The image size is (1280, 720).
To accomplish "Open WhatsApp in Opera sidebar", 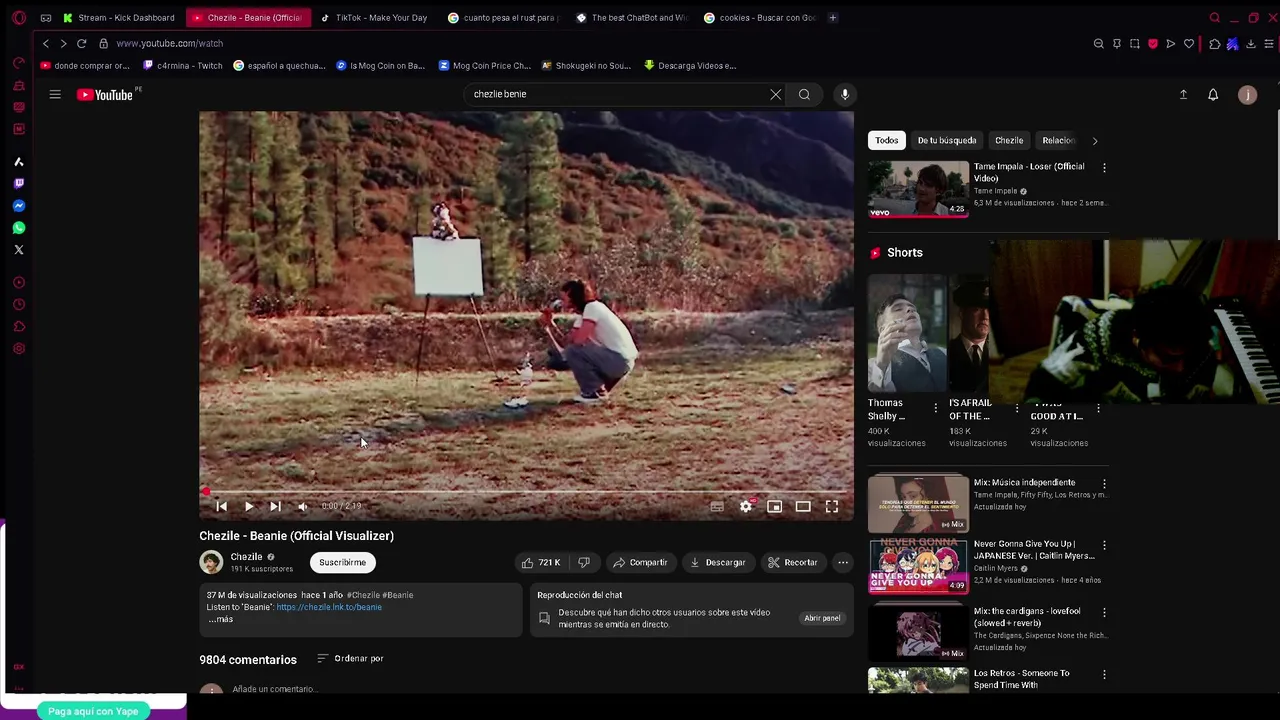I will (x=19, y=228).
